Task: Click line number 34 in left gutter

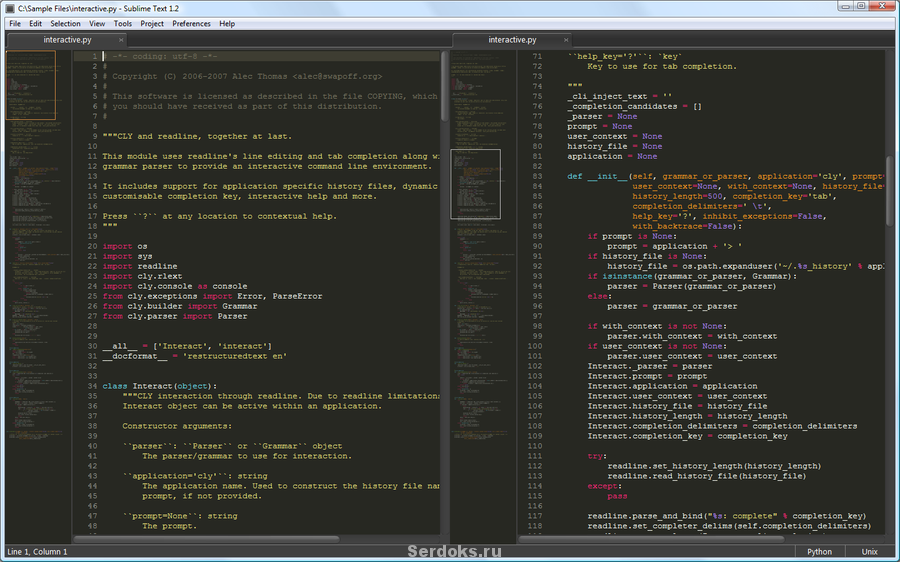Action: (92, 386)
